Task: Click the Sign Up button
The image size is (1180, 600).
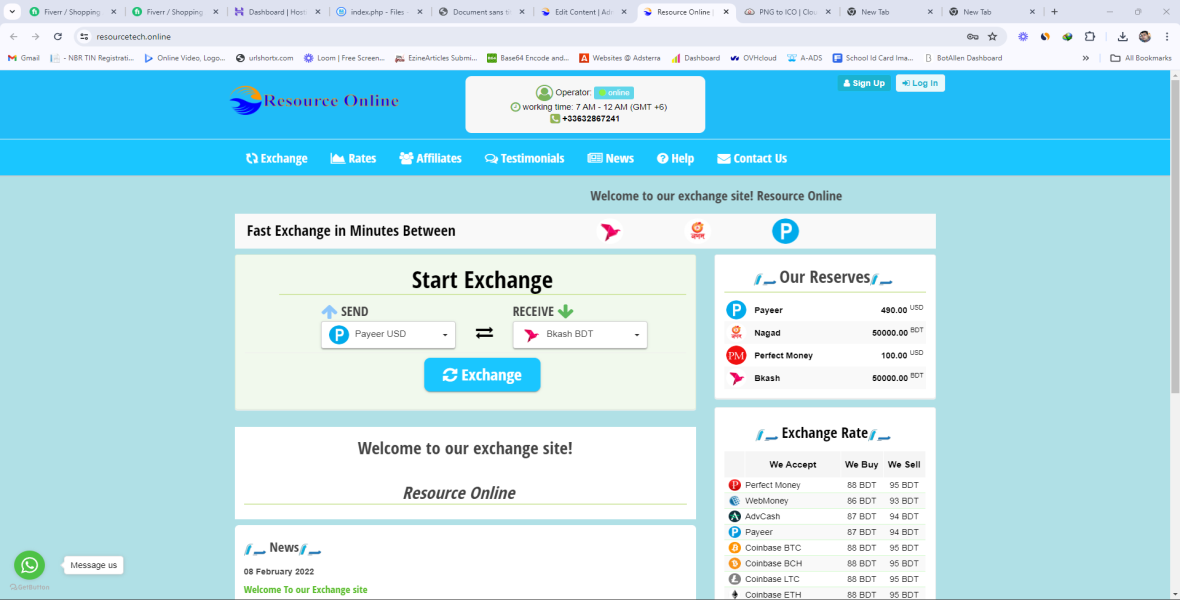Action: (x=863, y=83)
